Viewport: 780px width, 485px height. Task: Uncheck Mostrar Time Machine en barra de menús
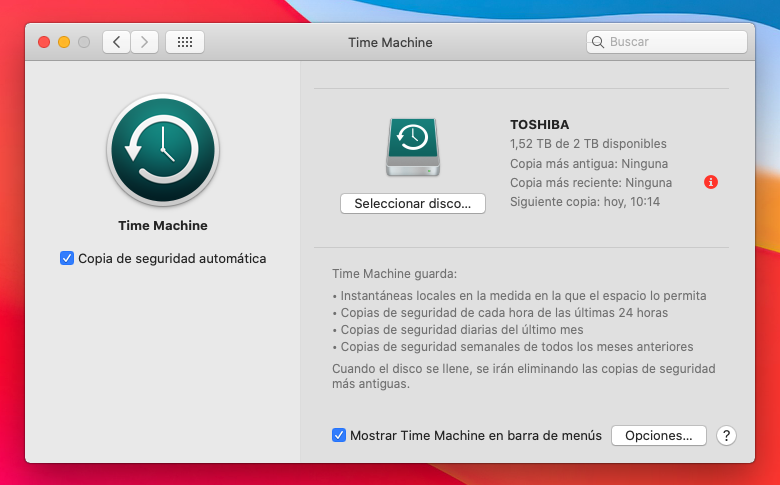pos(340,435)
